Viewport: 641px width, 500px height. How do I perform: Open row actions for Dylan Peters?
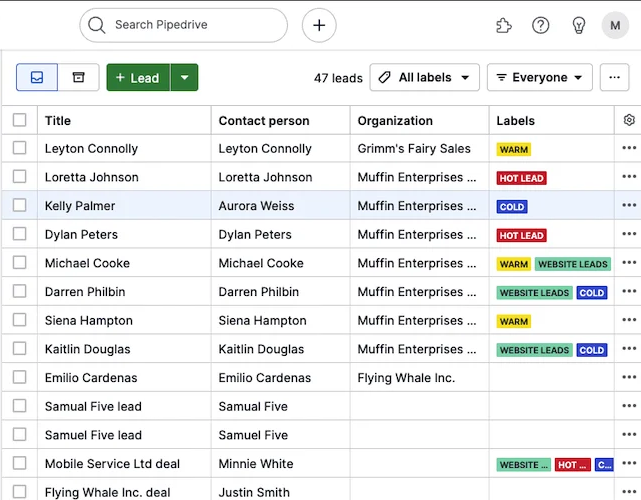click(x=629, y=234)
